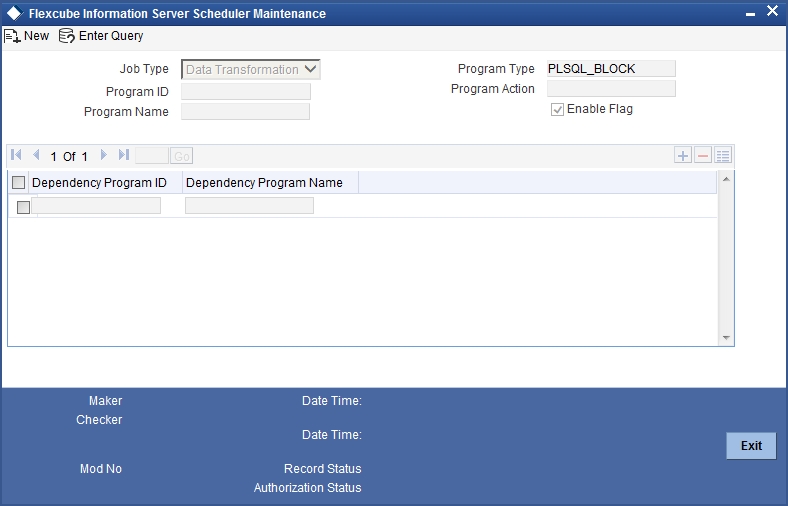Click the Flexcube diamond logo icon
This screenshot has height=506, width=788.
tap(15, 13)
